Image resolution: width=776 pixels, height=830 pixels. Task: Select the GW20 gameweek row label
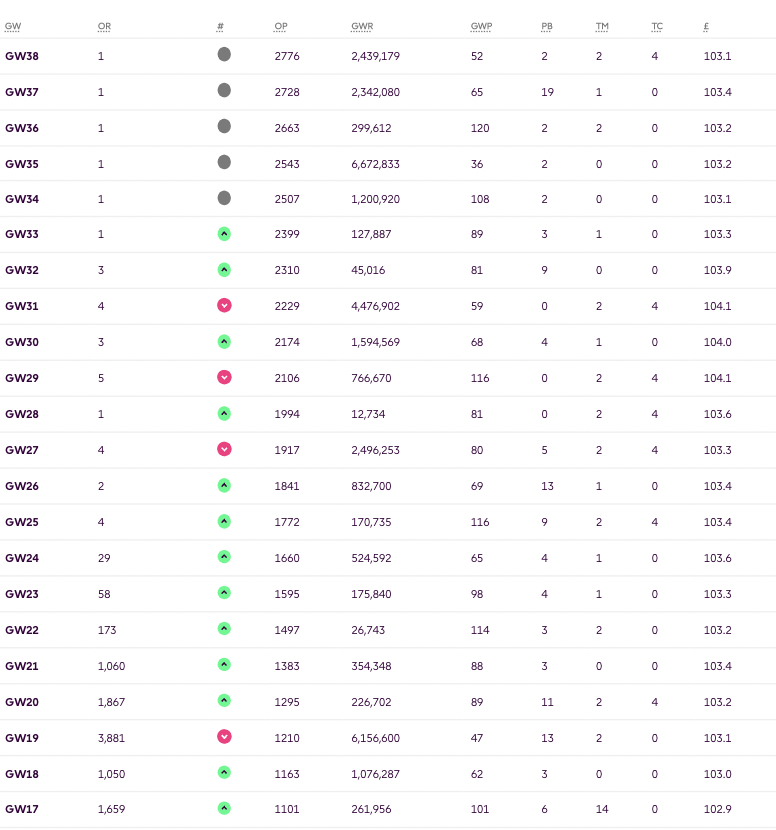(22, 701)
